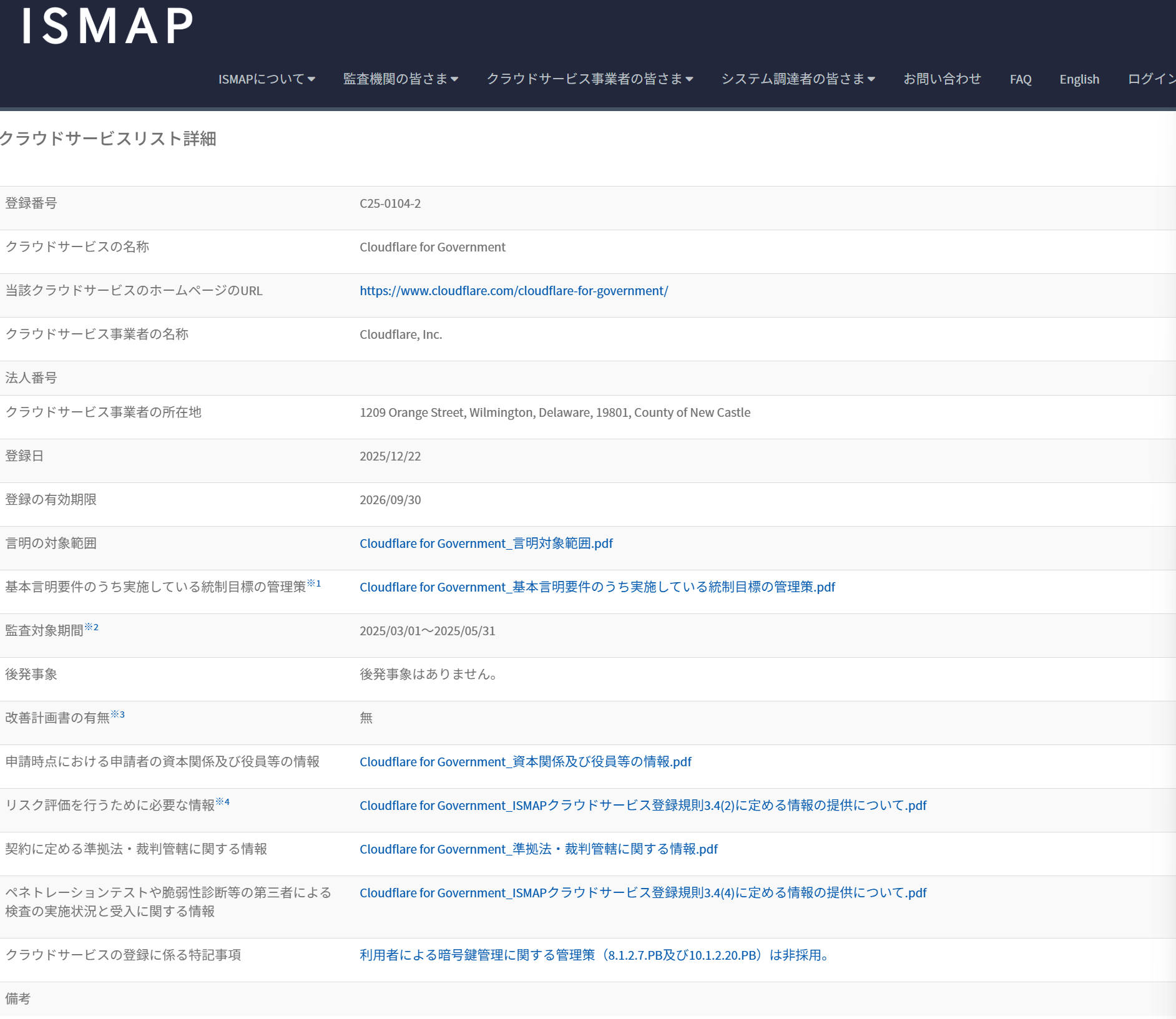The image size is (1176, 1019).
Task: Expand the 監査機関の皆さま dropdown menu
Action: pos(400,79)
